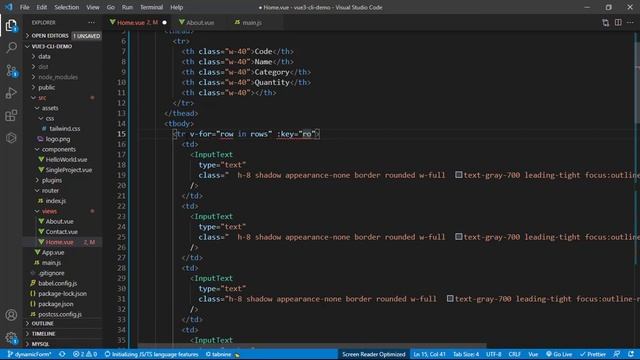Open the Terminal menu
640x360 pixels.
(151, 7)
